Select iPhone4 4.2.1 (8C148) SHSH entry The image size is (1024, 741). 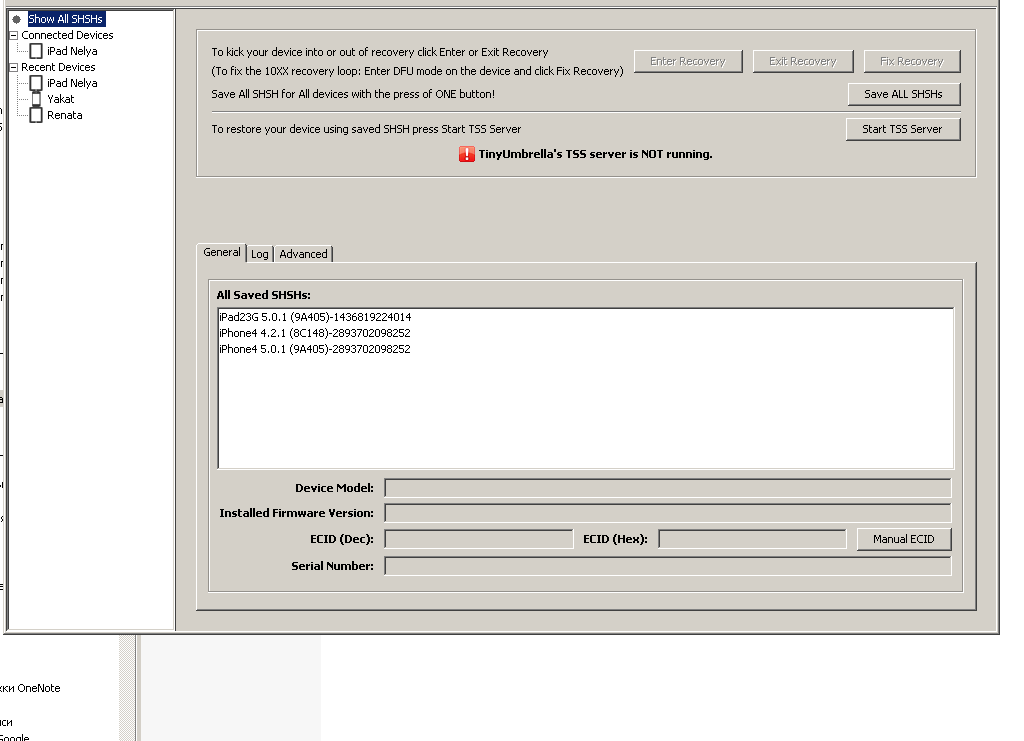tap(315, 333)
